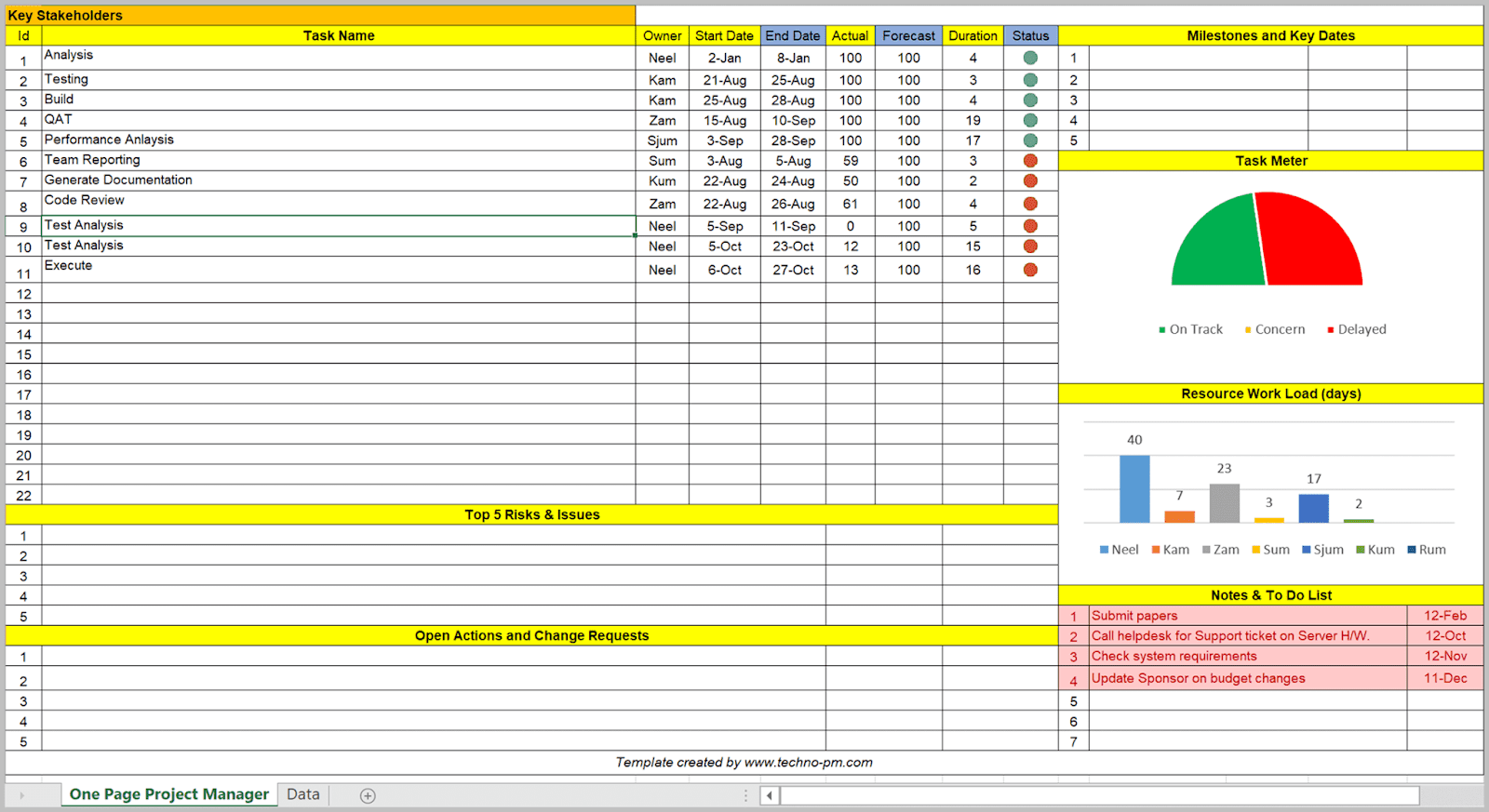Select the End Date column header

coord(793,35)
